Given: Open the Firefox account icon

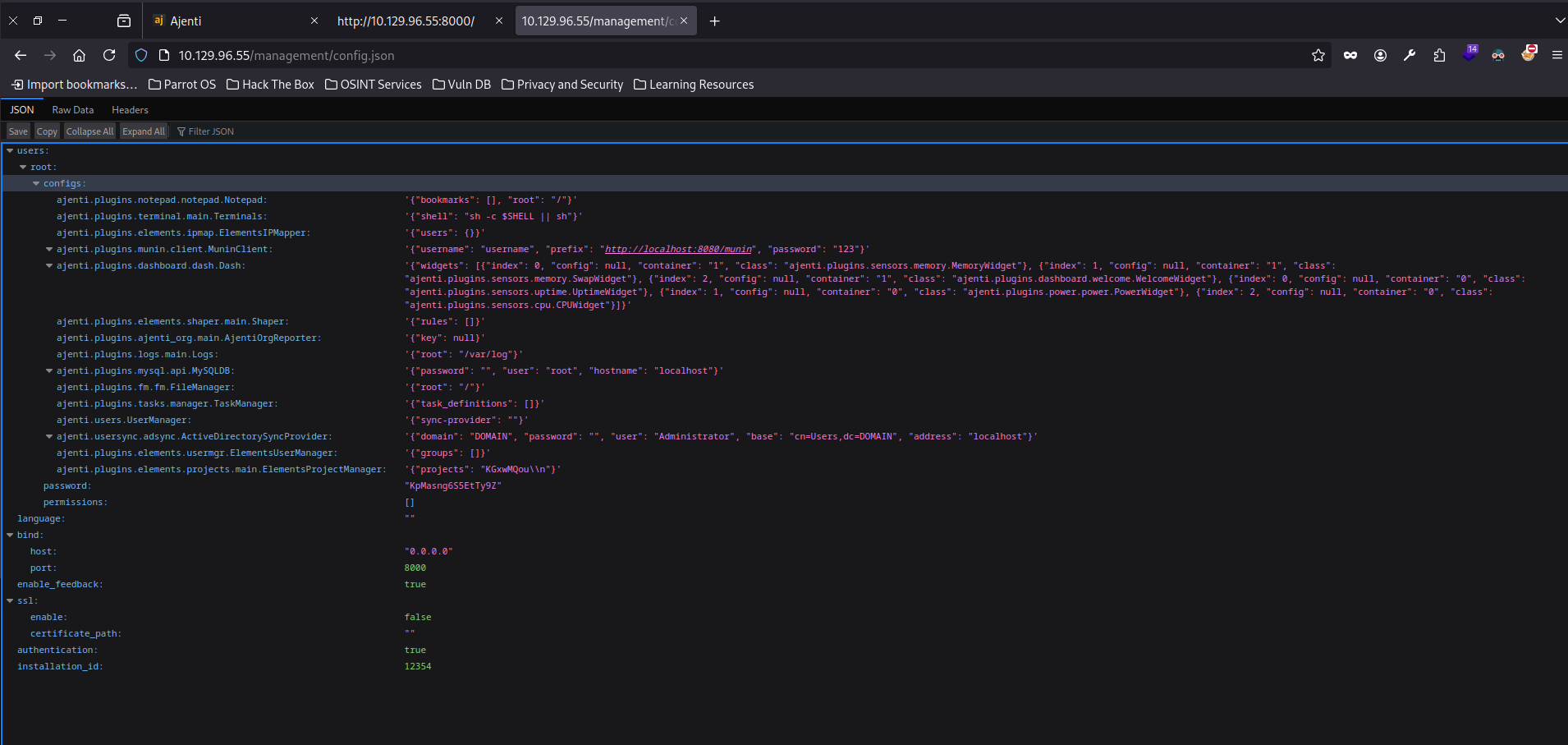Looking at the screenshot, I should click(x=1380, y=55).
